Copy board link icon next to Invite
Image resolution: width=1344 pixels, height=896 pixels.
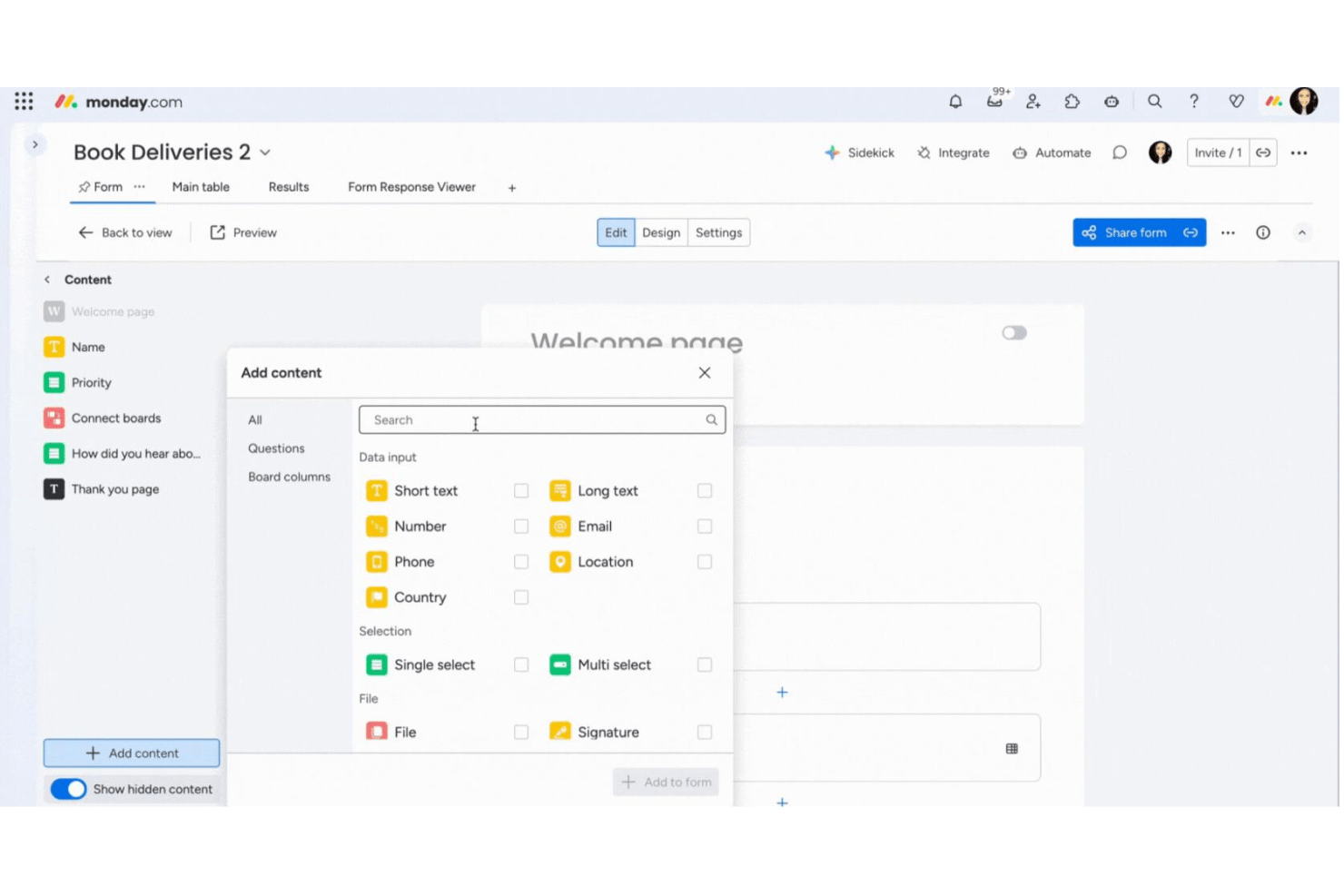(1263, 153)
